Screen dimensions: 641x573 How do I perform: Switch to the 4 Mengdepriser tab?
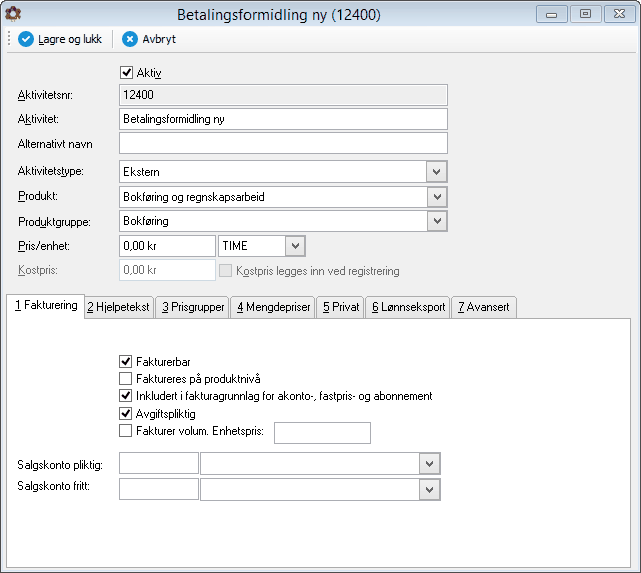pyautogui.click(x=273, y=307)
